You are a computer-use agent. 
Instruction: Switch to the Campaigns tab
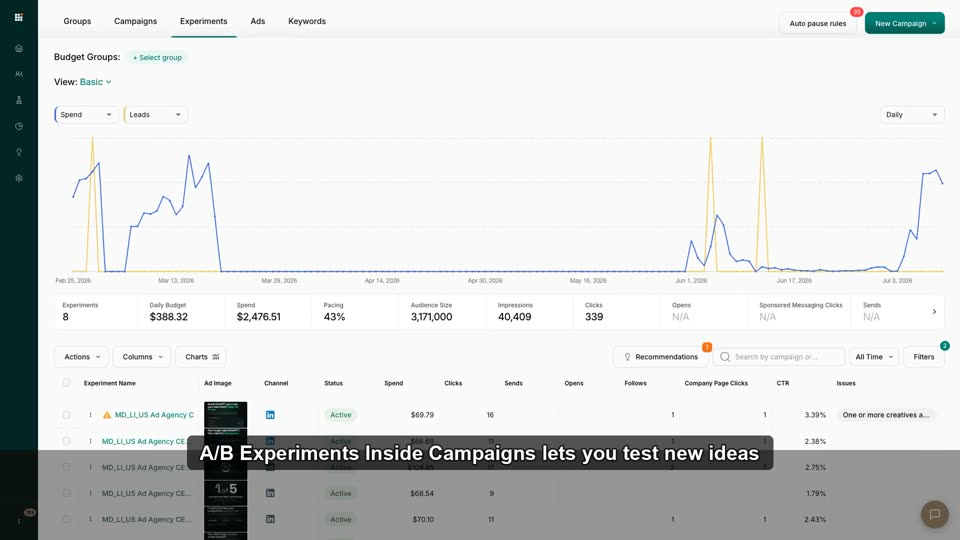click(135, 21)
